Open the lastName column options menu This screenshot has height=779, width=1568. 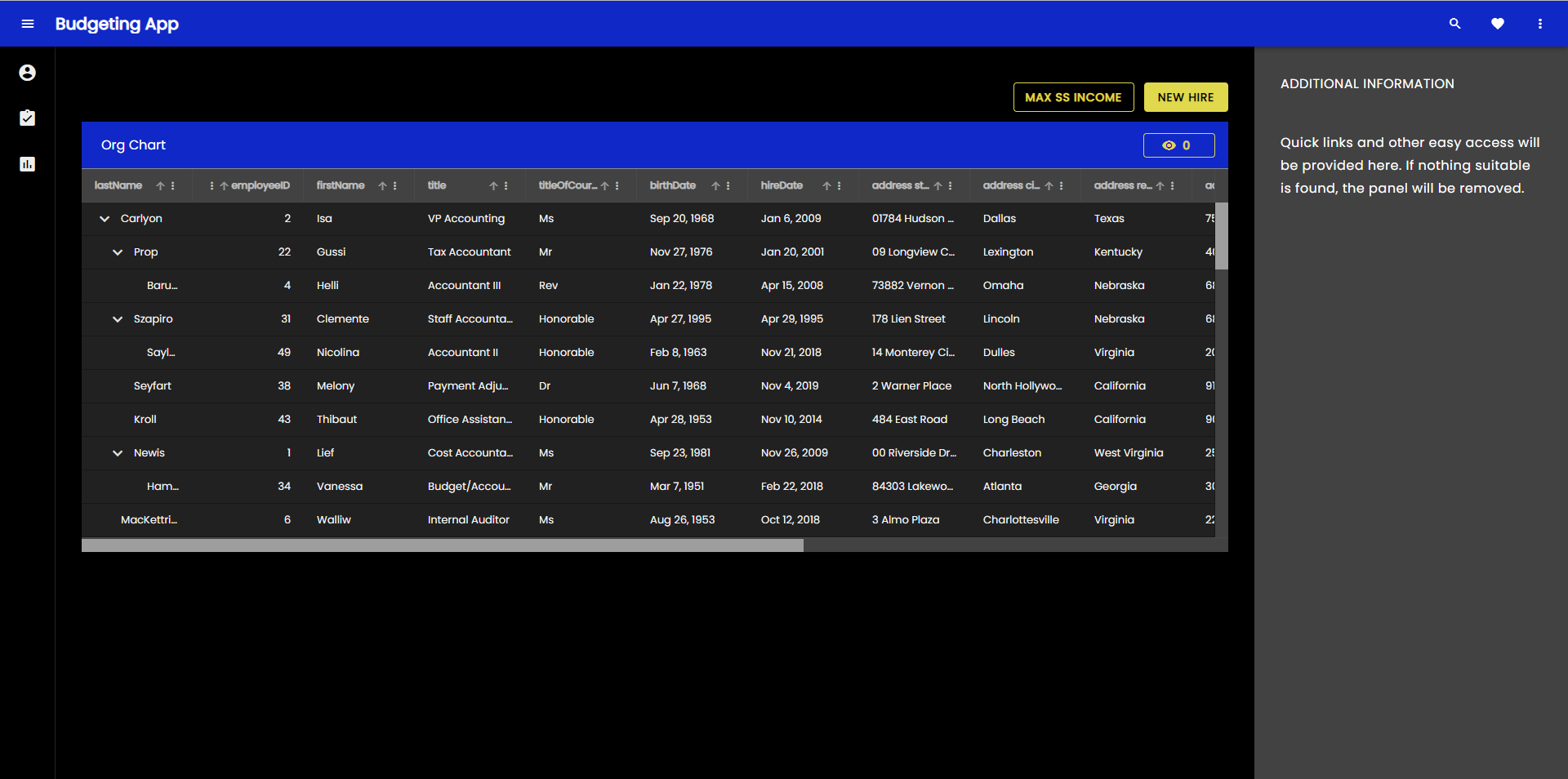172,185
